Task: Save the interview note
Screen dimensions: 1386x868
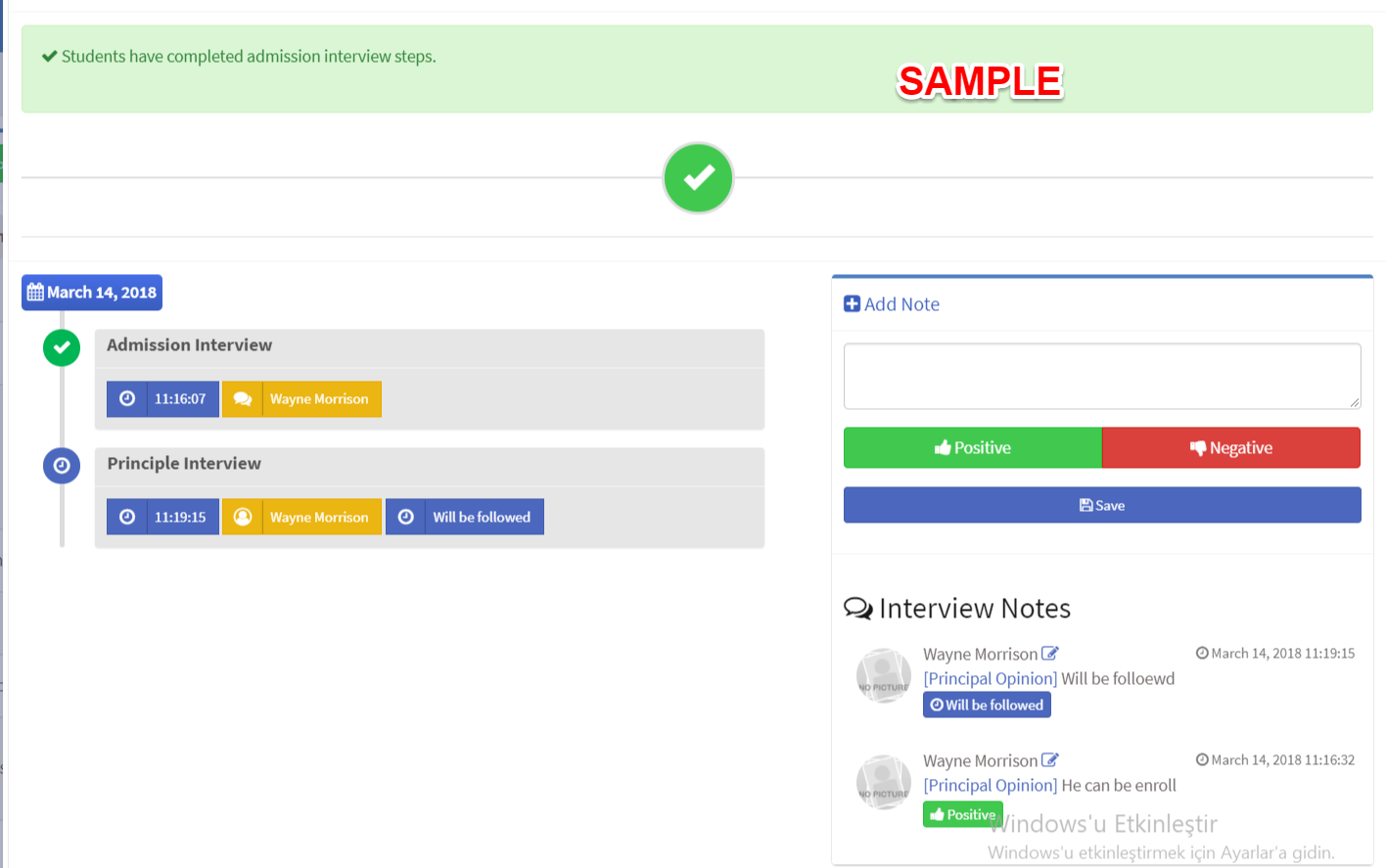Action: [x=1102, y=506]
